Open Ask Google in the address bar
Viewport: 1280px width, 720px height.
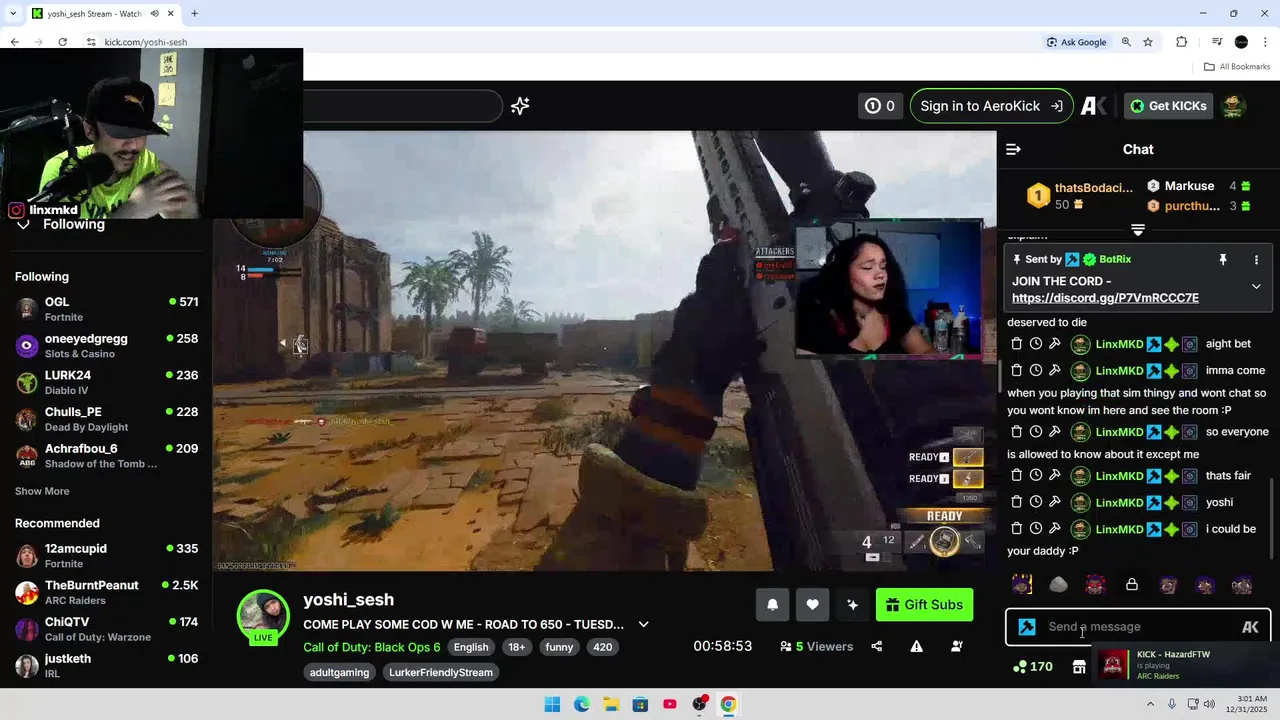[x=1076, y=42]
